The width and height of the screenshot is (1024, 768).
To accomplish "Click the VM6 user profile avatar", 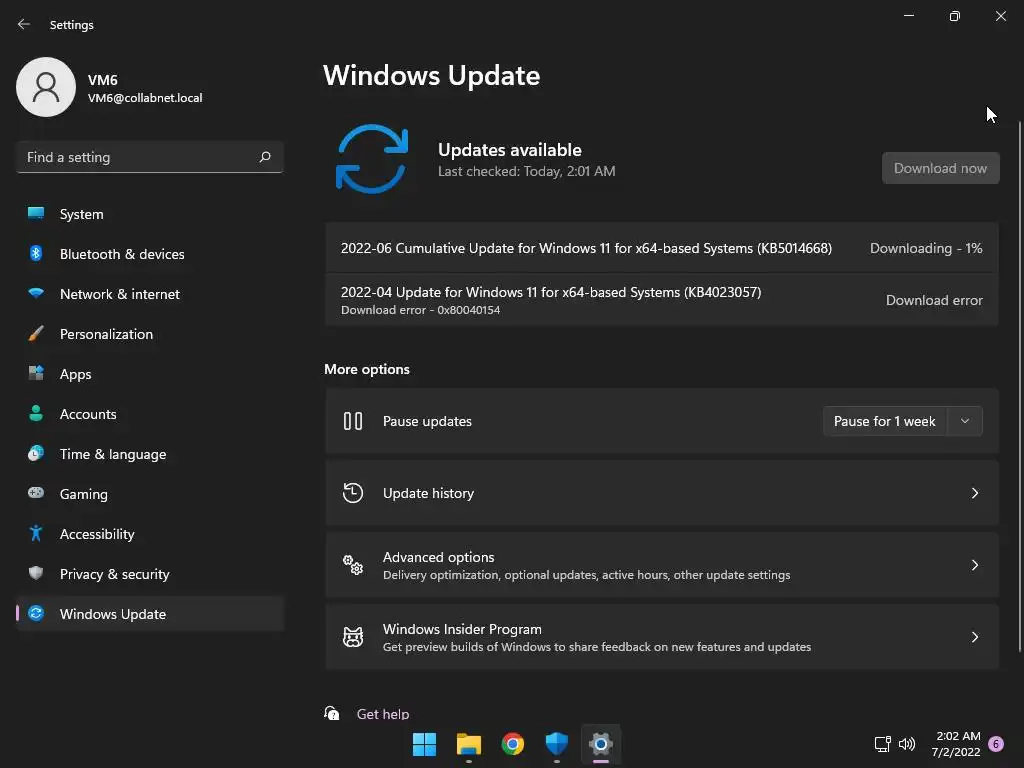I will click(x=46, y=87).
